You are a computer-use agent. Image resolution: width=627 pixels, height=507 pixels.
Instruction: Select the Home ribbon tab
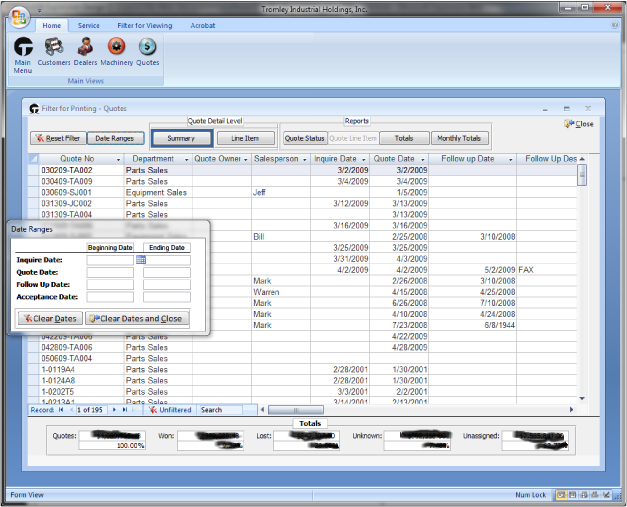(52, 26)
